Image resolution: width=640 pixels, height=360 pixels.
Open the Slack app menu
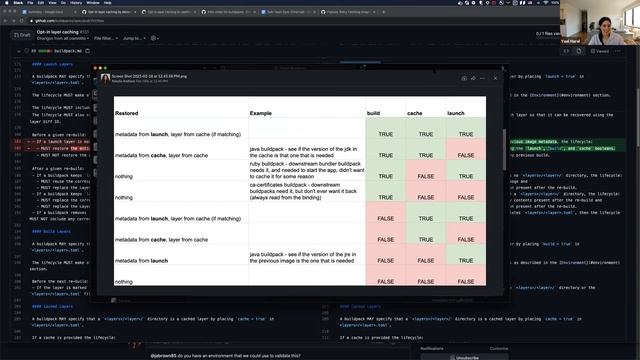coord(18,2)
